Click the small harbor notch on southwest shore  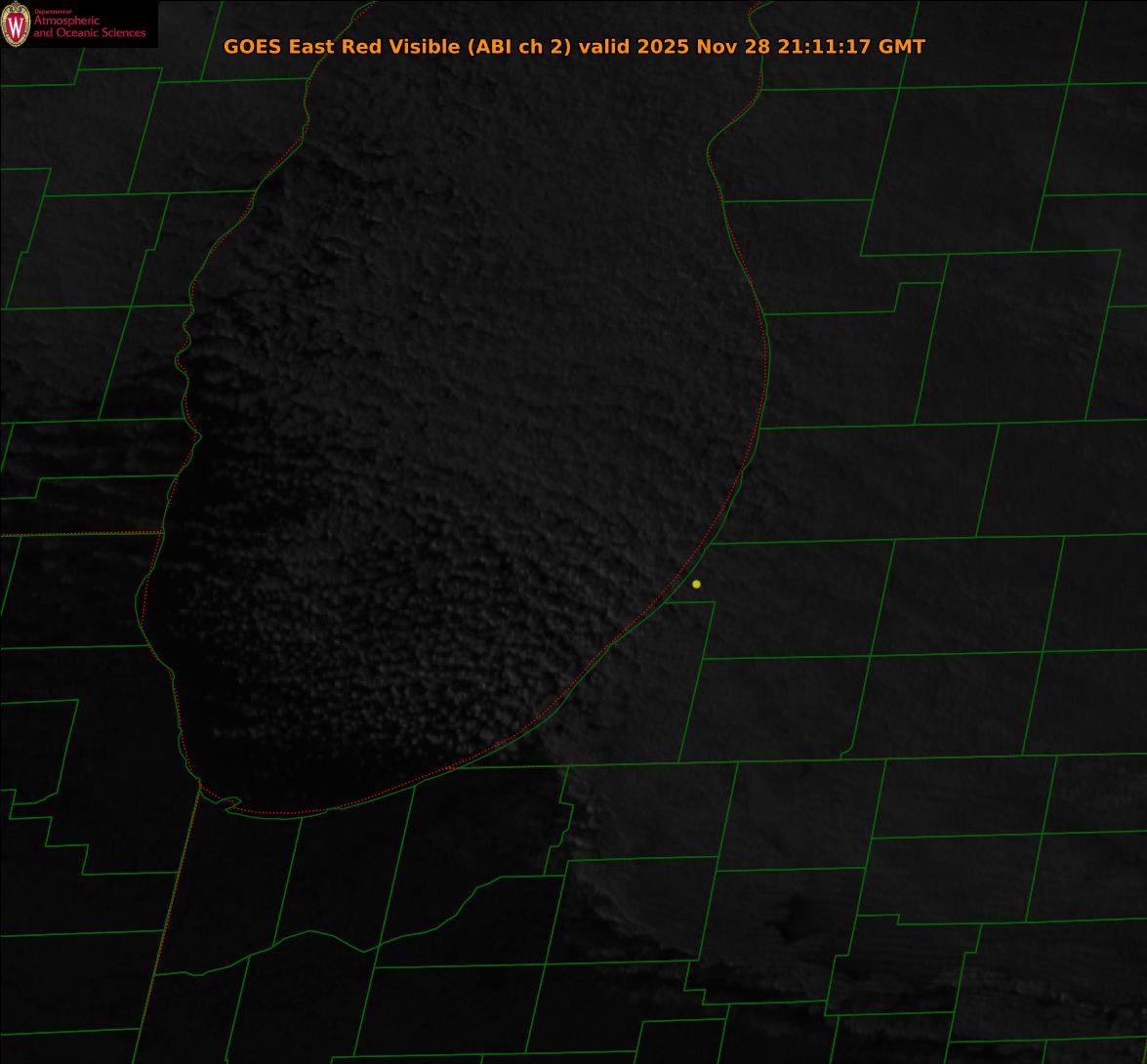[x=230, y=803]
